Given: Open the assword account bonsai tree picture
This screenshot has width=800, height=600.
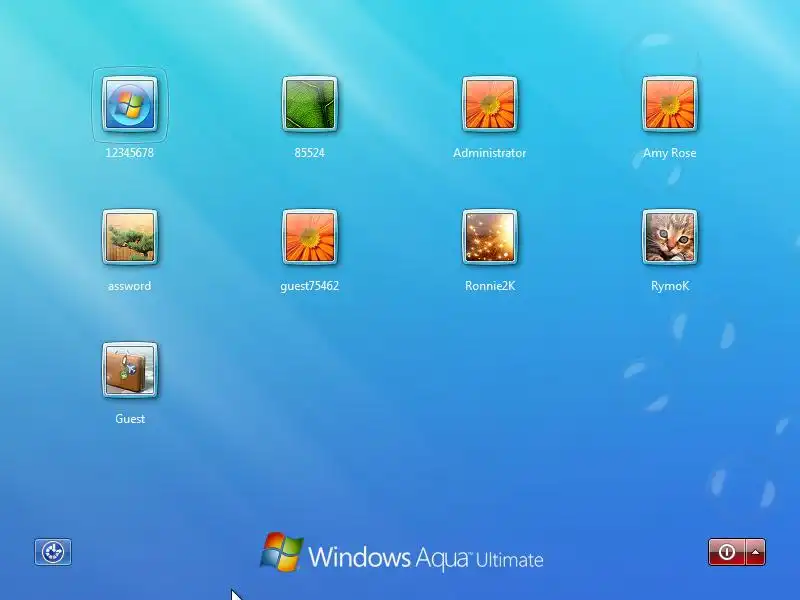Looking at the screenshot, I should (130, 237).
